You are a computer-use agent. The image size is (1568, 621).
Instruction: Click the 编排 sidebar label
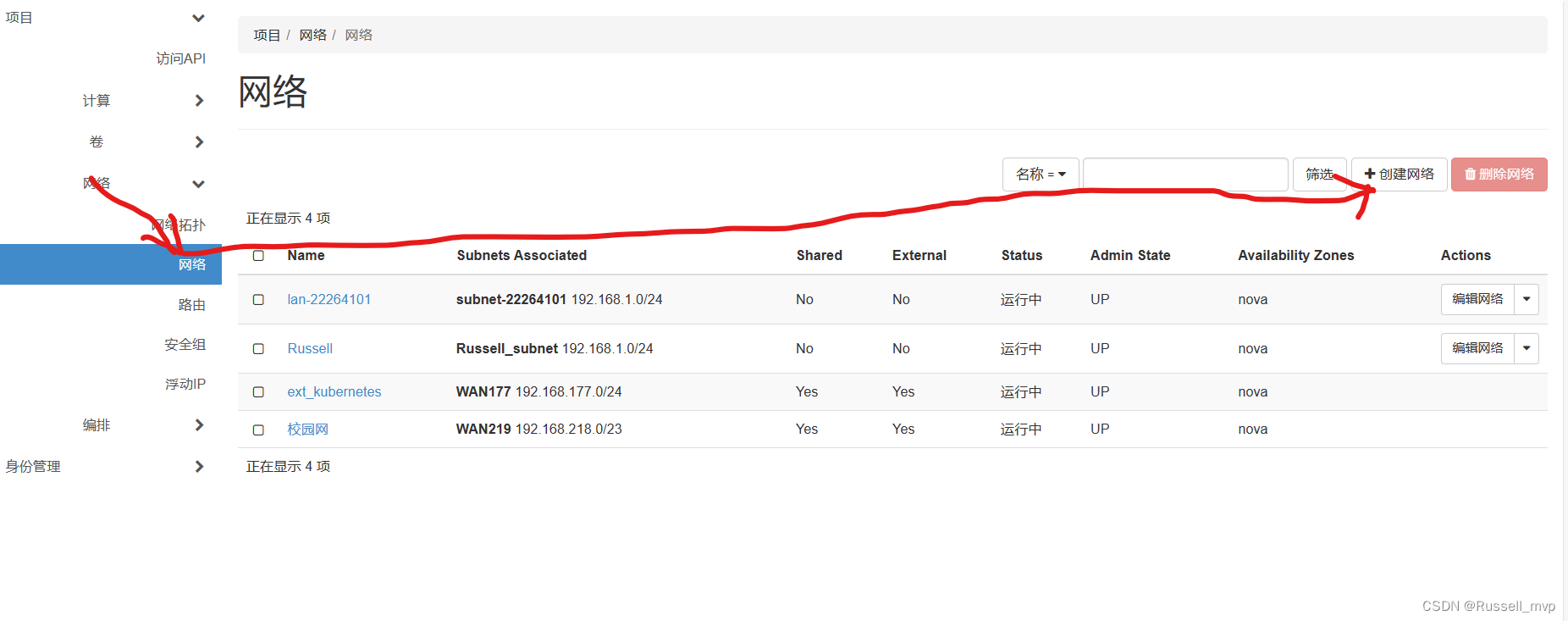click(97, 424)
